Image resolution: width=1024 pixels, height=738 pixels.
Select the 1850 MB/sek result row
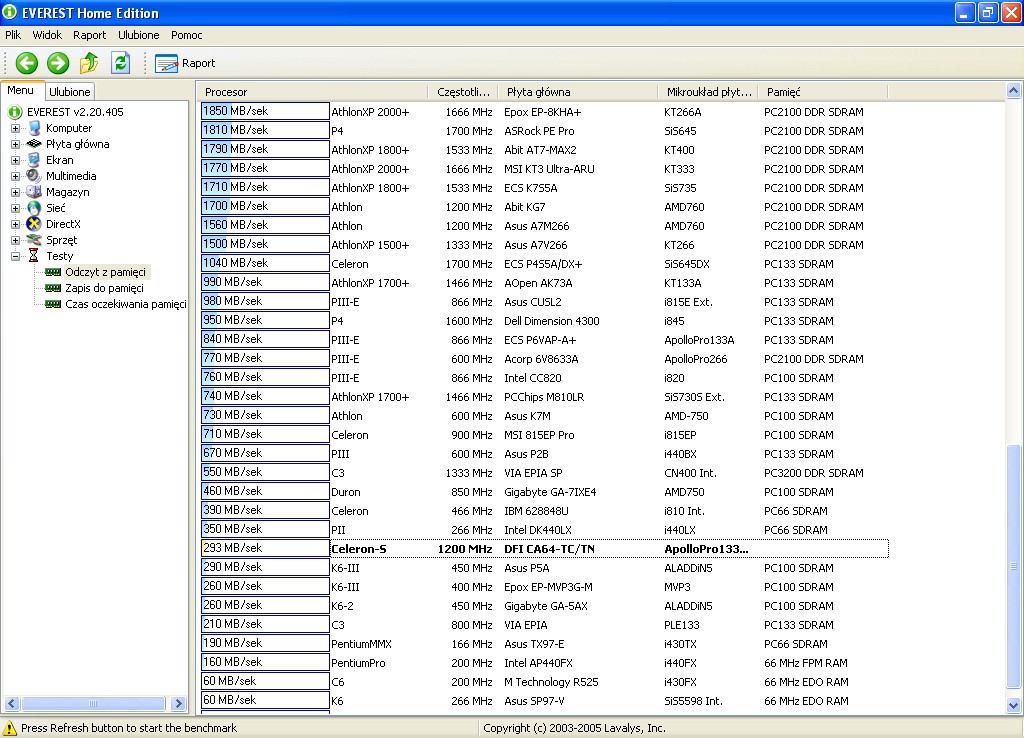point(544,112)
